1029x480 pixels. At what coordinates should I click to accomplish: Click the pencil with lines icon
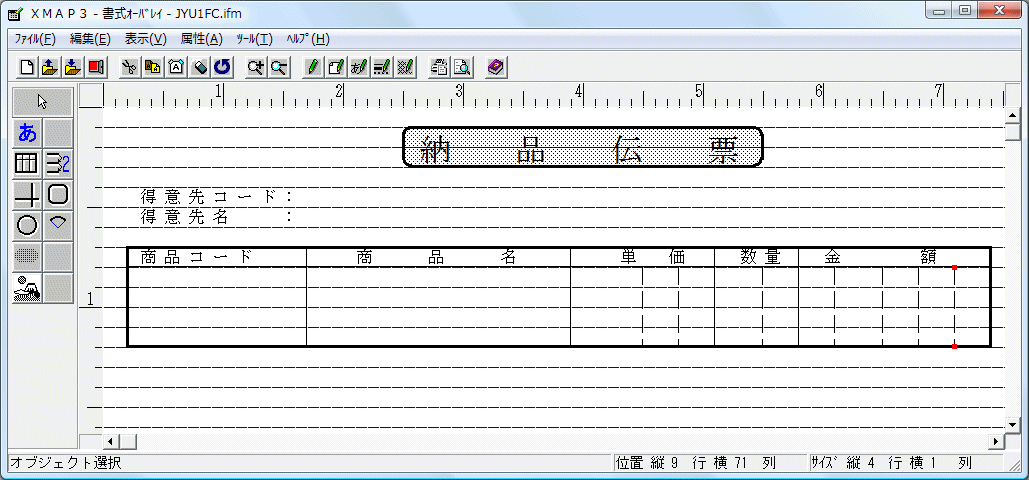pyautogui.click(x=383, y=66)
